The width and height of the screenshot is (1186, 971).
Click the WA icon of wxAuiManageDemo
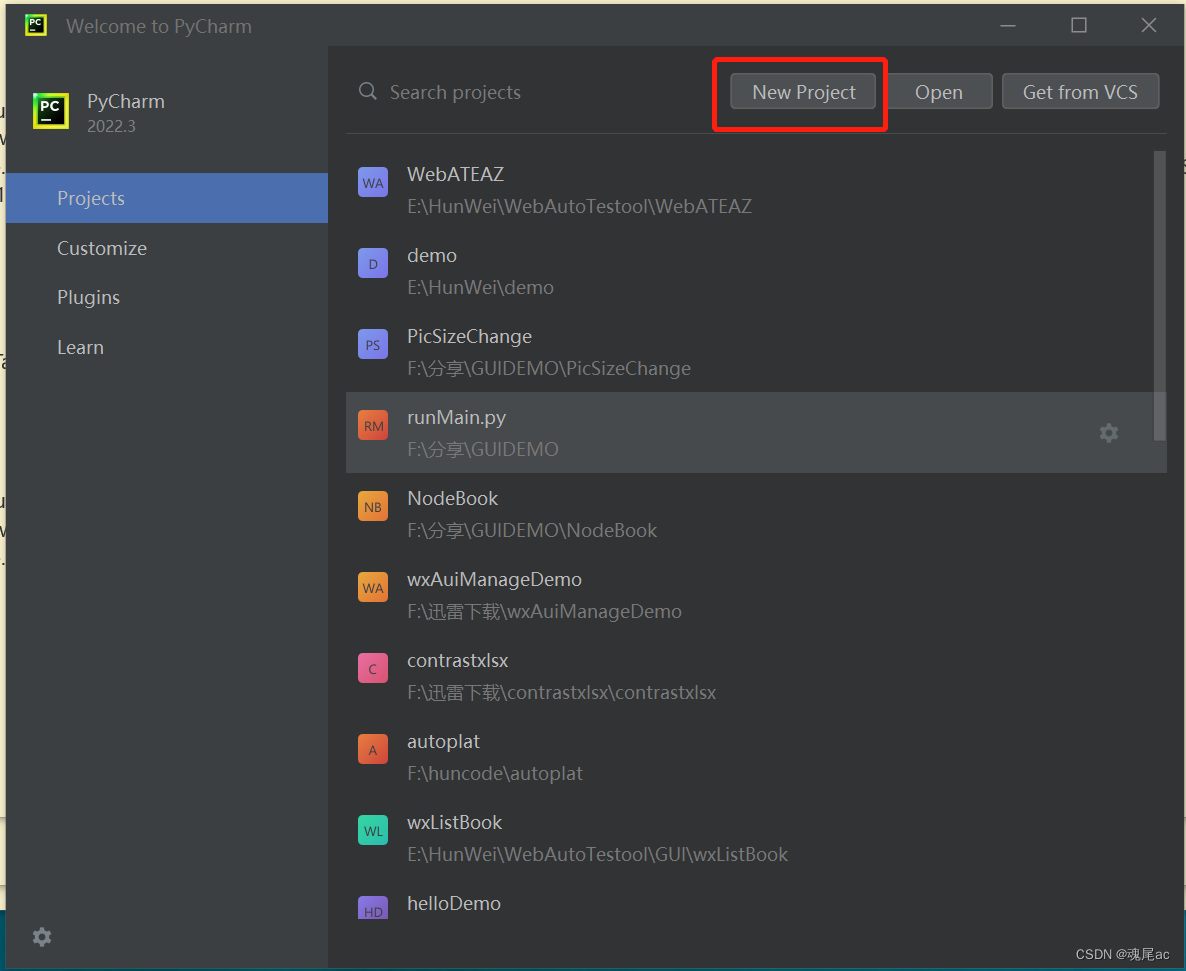click(373, 587)
